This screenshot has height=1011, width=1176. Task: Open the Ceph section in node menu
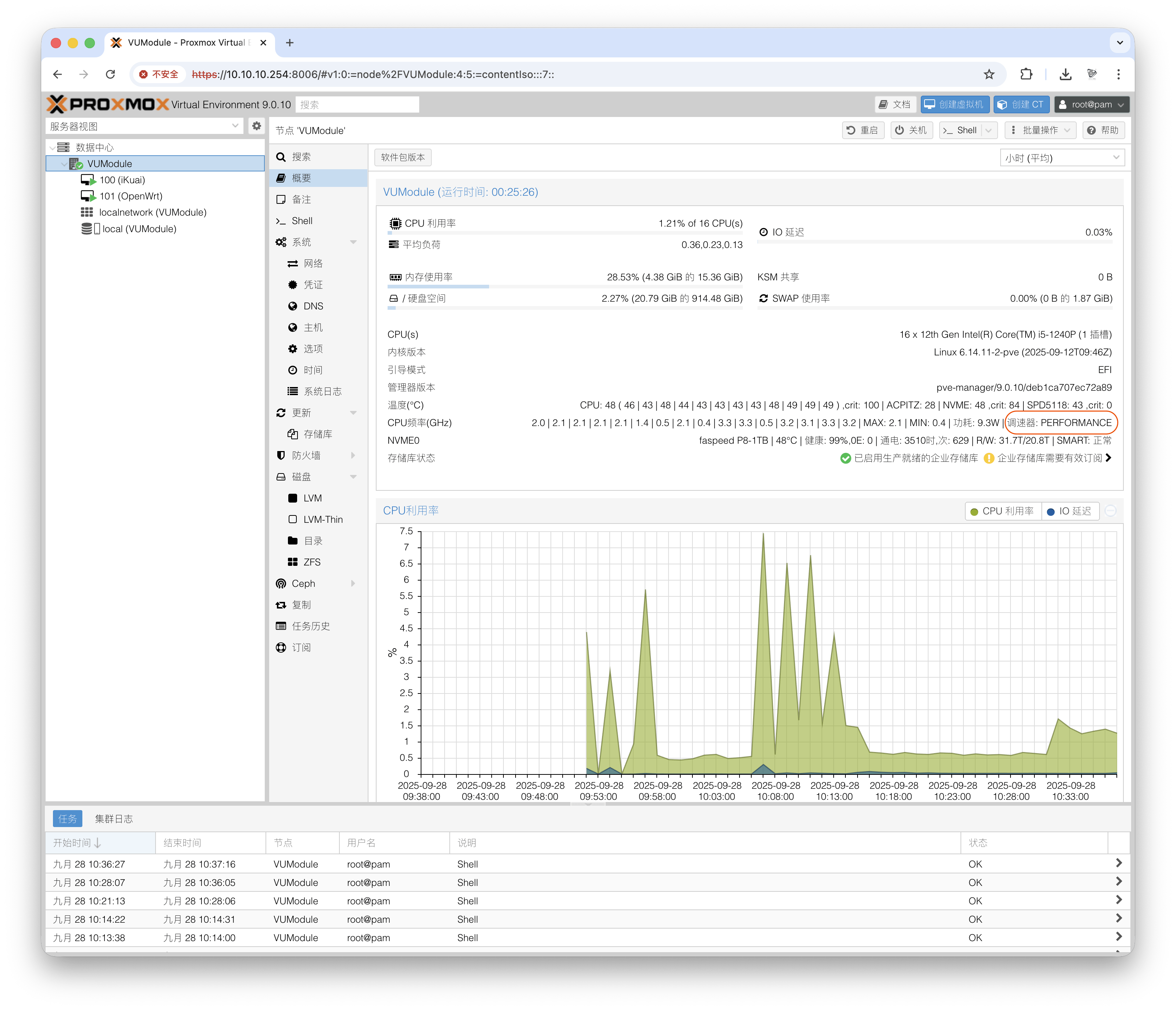[x=303, y=583]
